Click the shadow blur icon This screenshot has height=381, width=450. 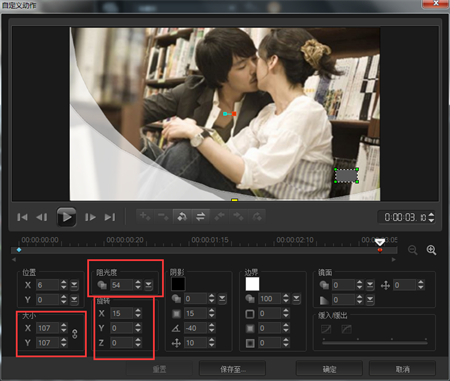click(x=176, y=313)
